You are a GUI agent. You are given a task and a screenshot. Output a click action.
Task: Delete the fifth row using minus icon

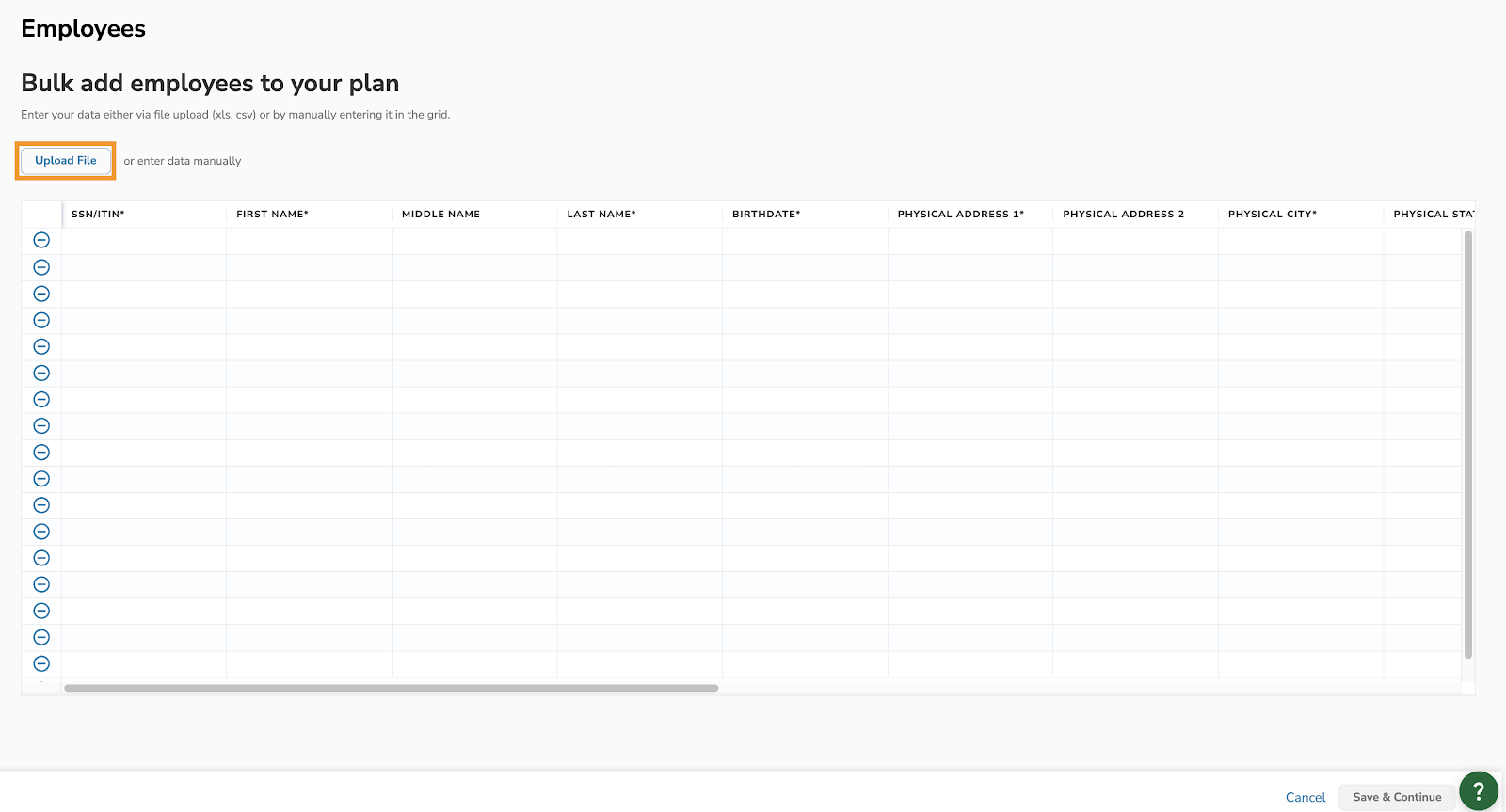tap(41, 347)
